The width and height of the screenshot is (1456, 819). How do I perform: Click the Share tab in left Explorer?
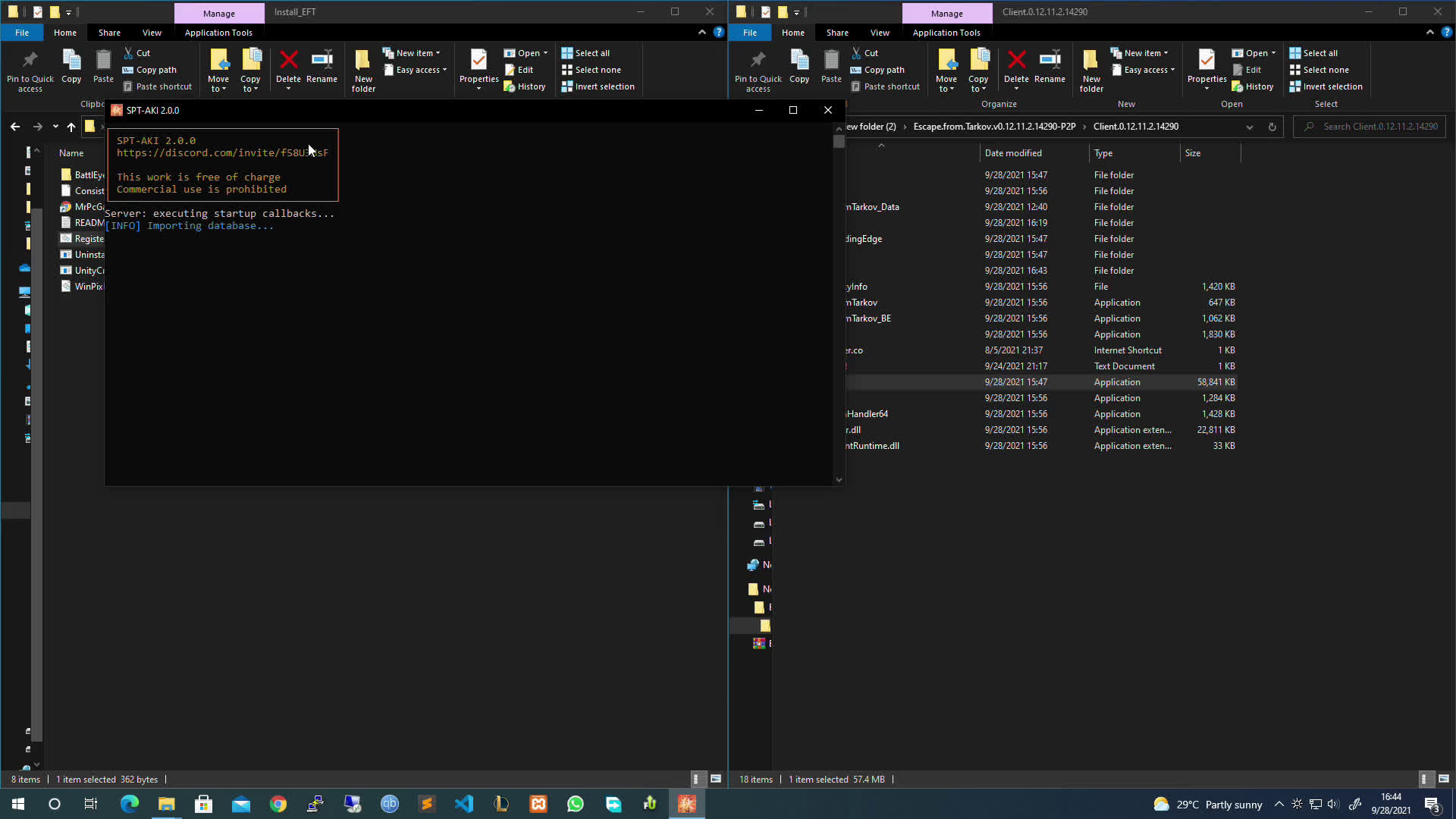[x=109, y=32]
